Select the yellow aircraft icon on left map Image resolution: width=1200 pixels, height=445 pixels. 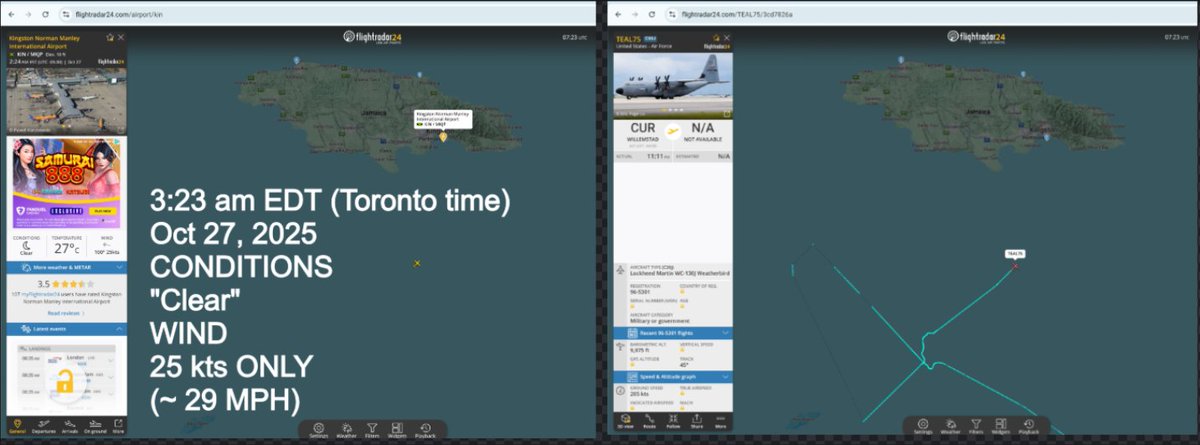point(417,263)
